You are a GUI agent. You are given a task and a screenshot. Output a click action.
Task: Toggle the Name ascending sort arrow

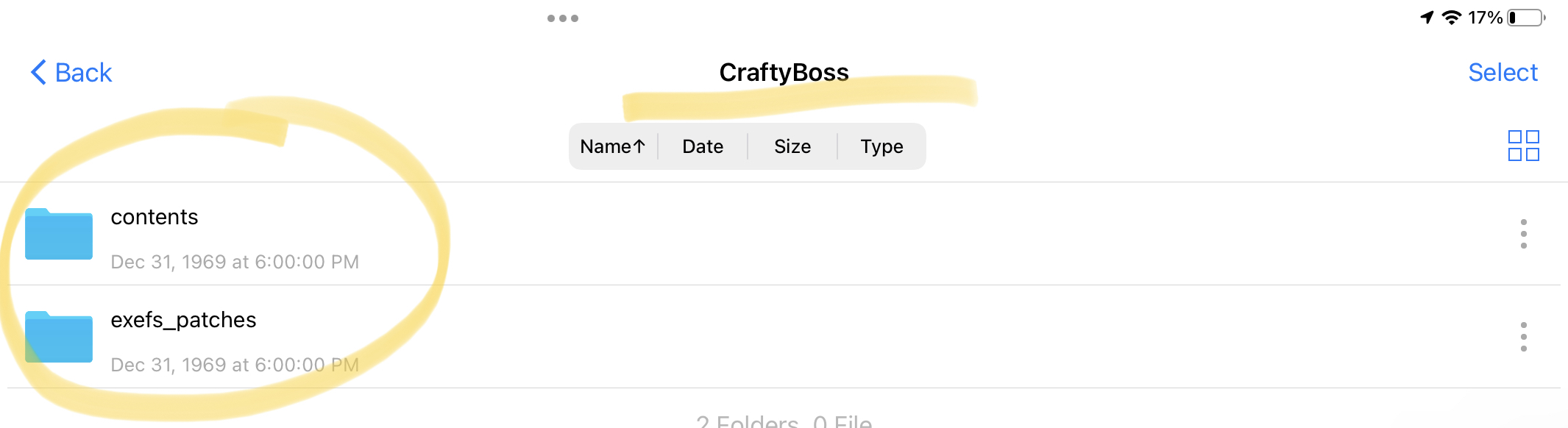[639, 146]
